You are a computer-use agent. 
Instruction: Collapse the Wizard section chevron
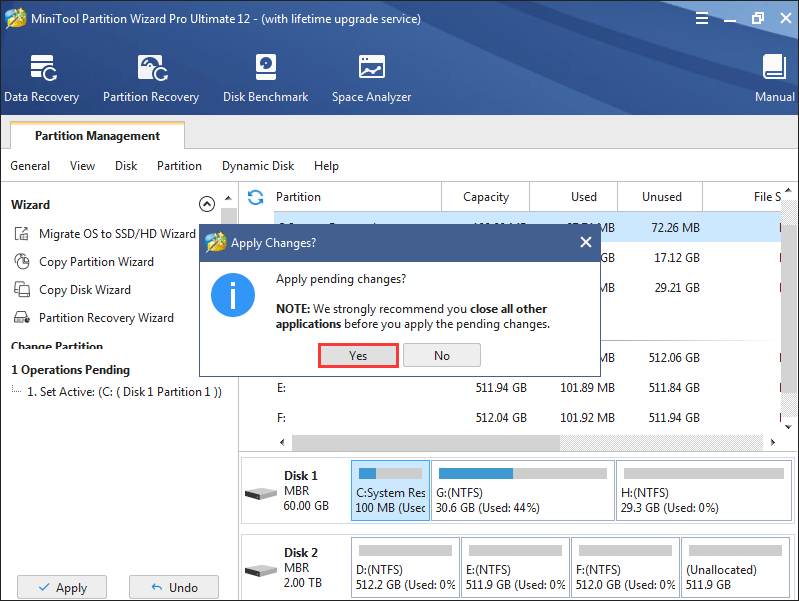coord(206,204)
